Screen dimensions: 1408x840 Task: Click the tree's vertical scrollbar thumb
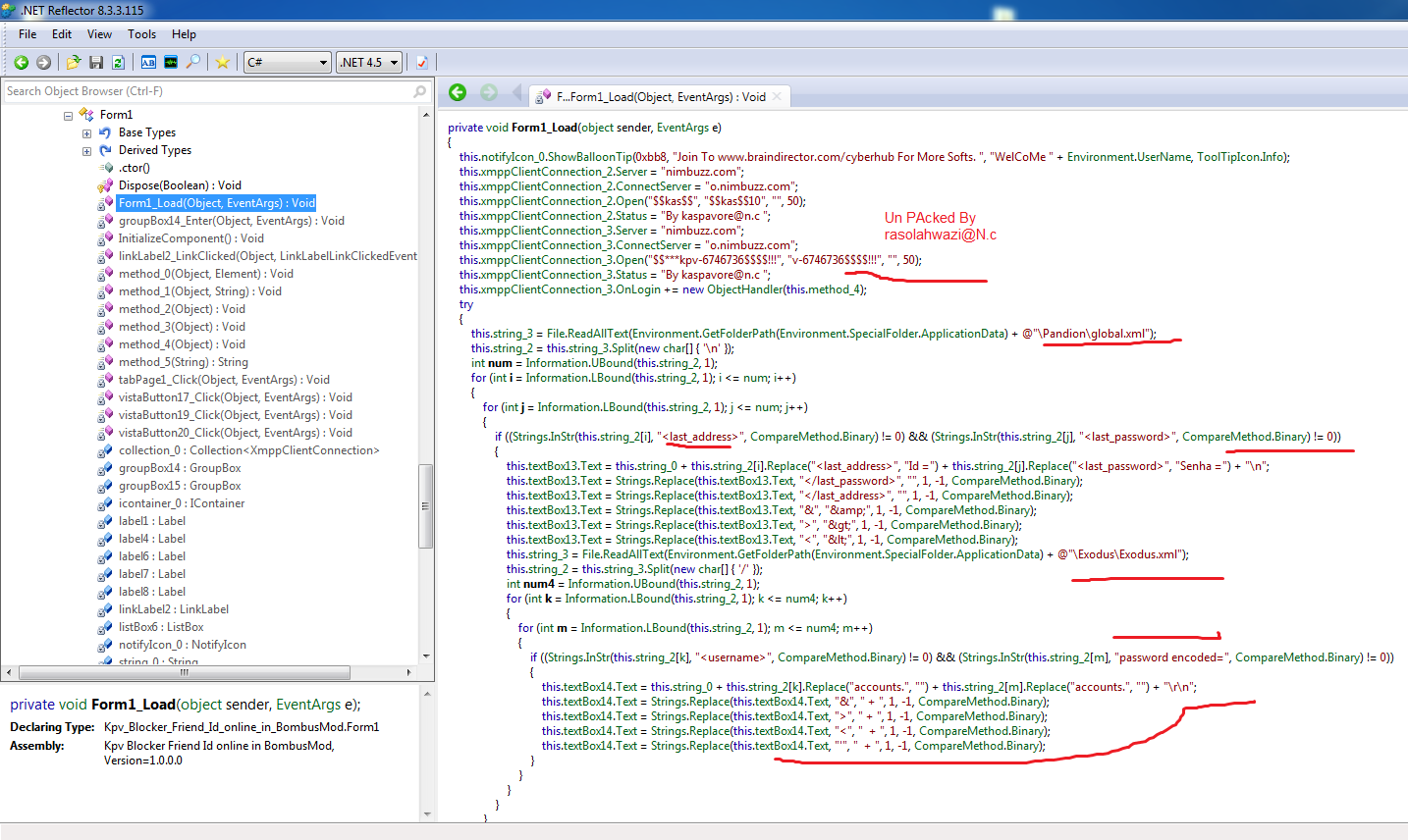pos(425,505)
